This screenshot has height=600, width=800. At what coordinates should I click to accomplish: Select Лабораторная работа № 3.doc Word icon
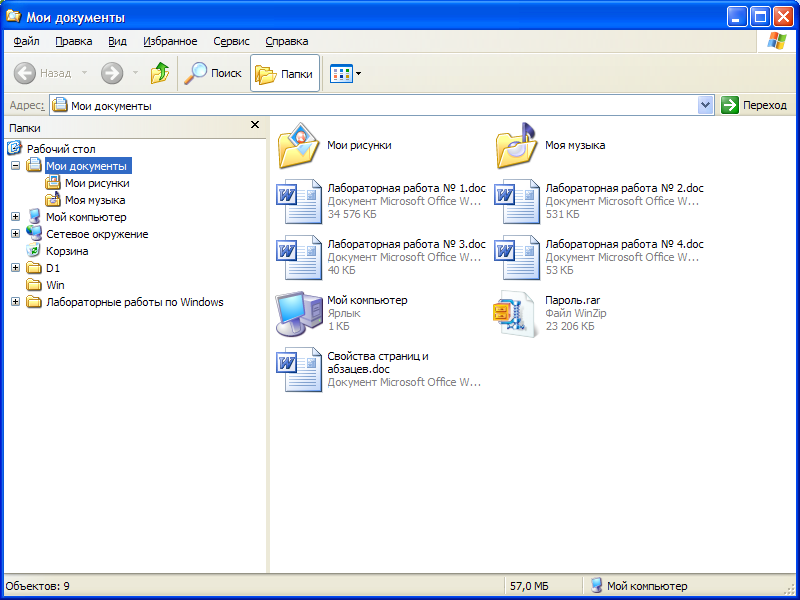(299, 258)
